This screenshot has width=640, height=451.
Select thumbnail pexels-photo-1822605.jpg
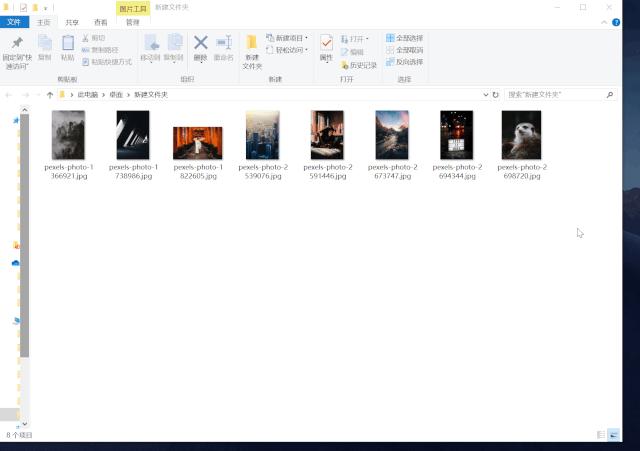198,143
